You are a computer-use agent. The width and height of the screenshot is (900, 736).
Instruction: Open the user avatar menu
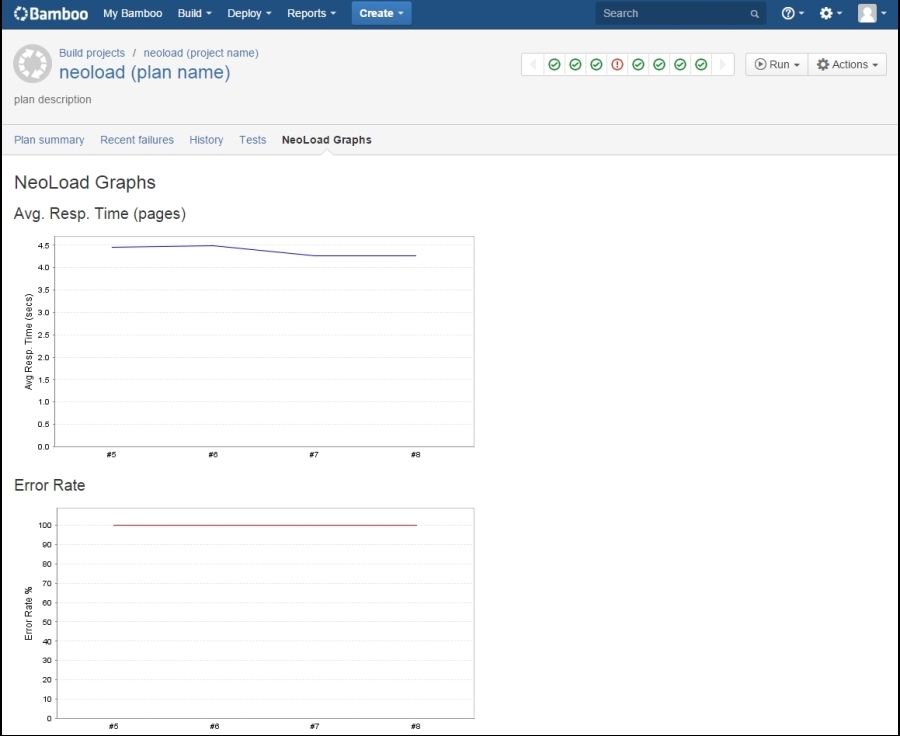coord(871,13)
